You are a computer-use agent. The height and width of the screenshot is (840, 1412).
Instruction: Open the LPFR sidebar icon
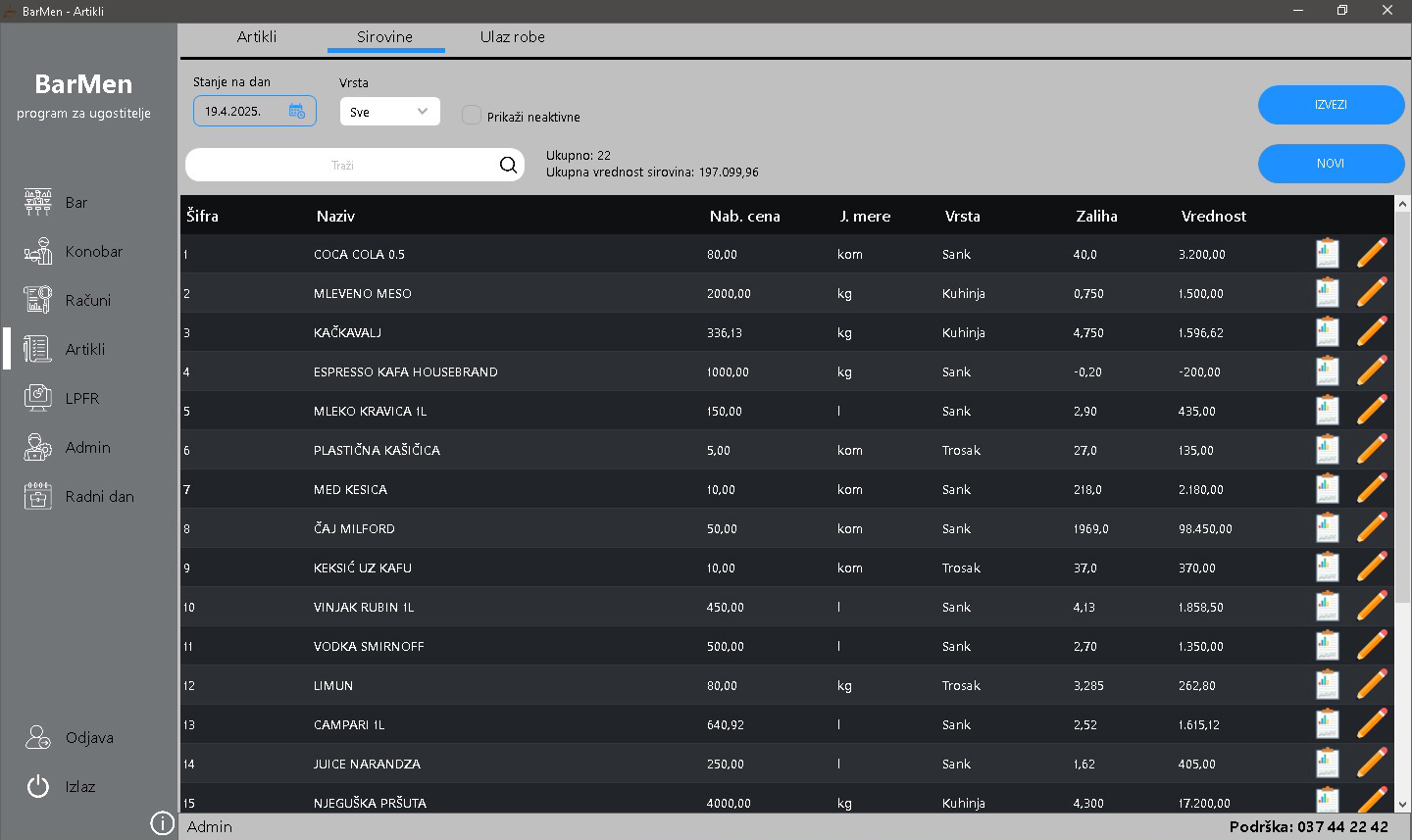pyautogui.click(x=37, y=398)
